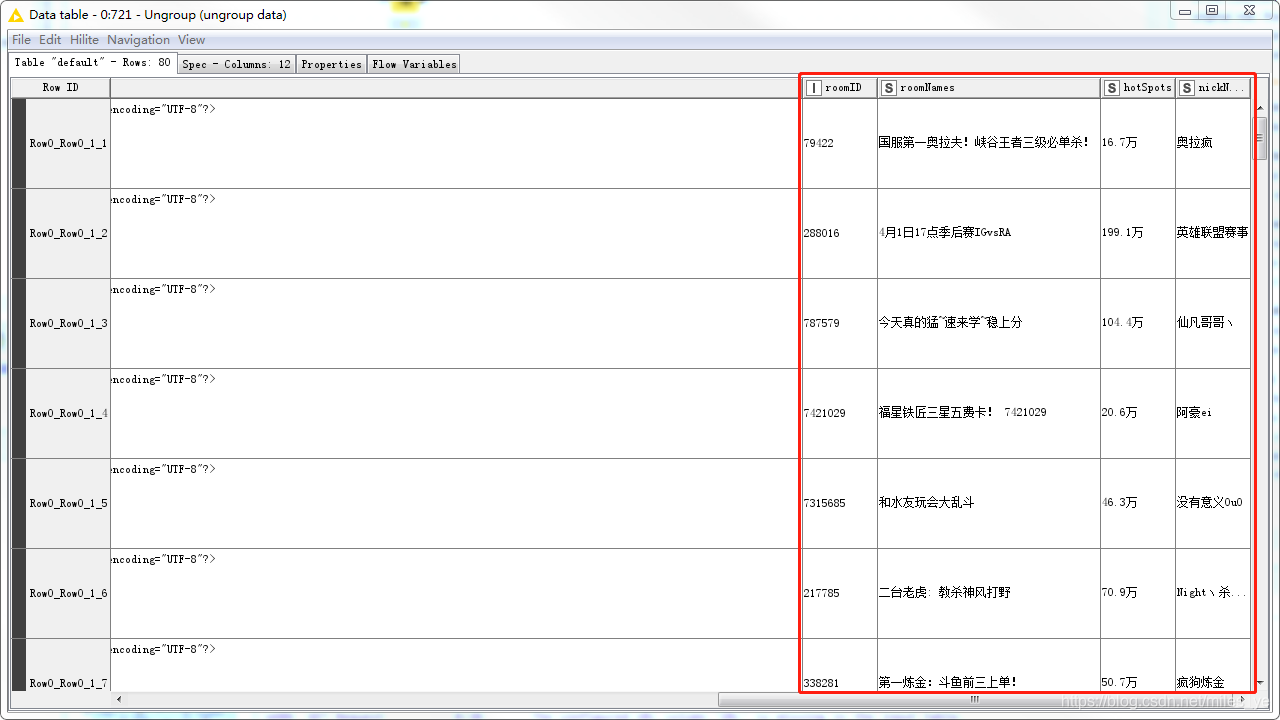Sort by the hotSpots column header
The height and width of the screenshot is (720, 1280).
coord(1138,88)
